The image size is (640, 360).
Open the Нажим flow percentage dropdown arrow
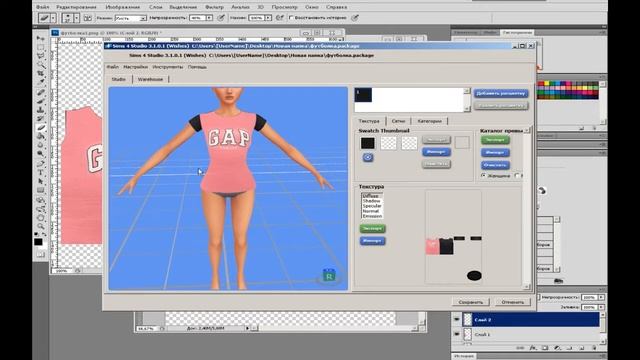click(268, 18)
